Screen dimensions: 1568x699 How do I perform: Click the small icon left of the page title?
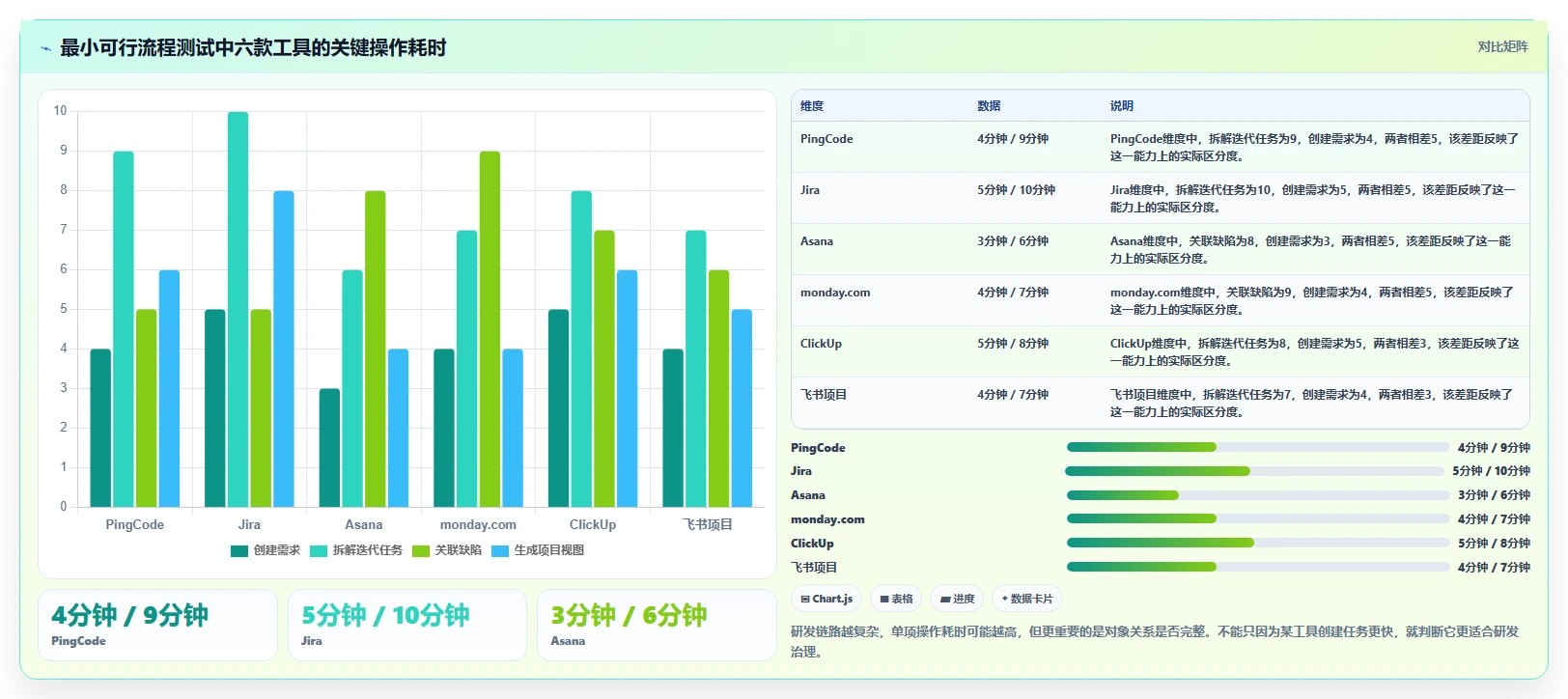coord(45,48)
